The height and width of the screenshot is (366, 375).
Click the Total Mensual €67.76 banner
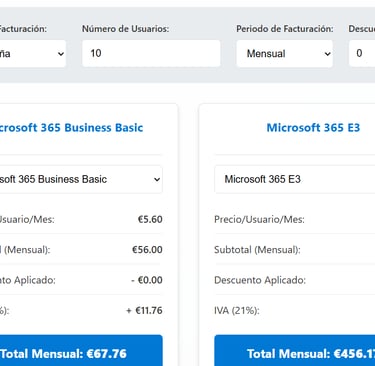coord(81,351)
